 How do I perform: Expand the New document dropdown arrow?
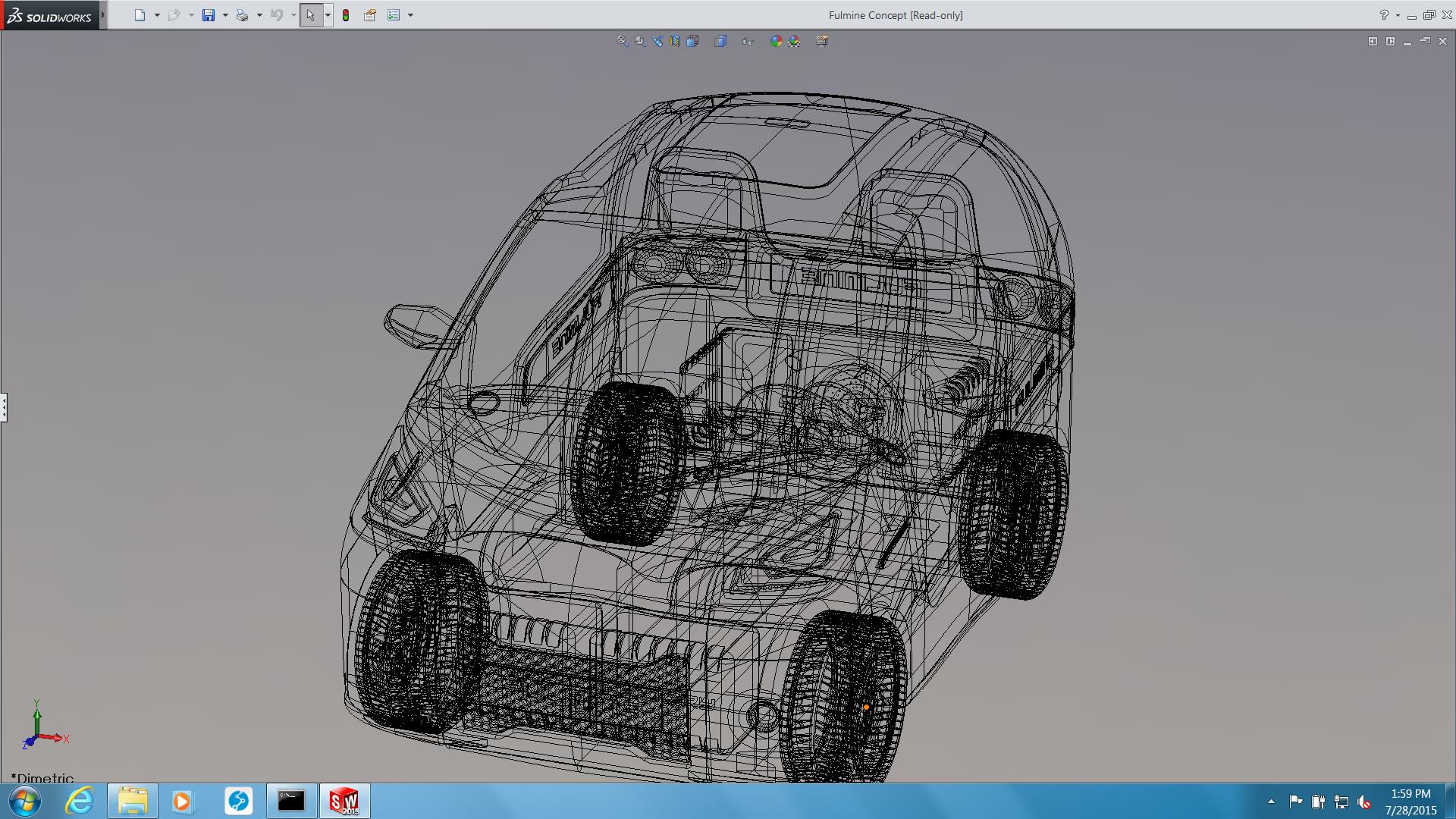click(157, 15)
